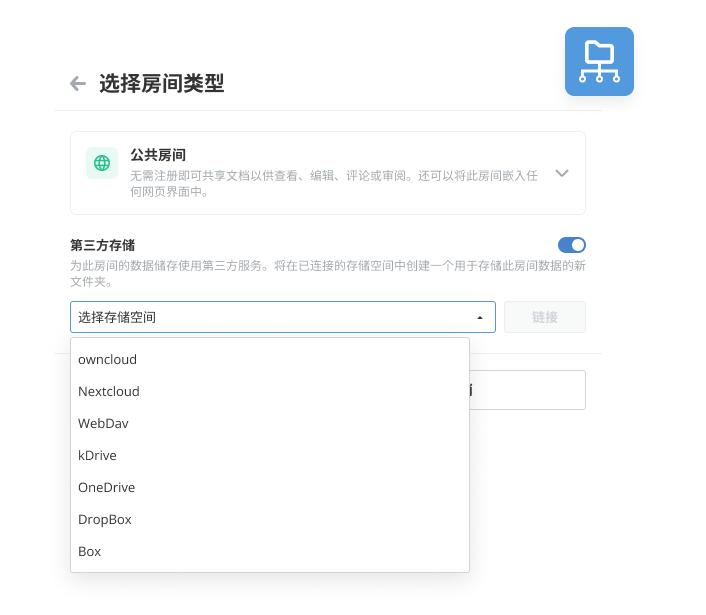Click the 第三方存储 label
Screen dimensions: 706x615
point(103,245)
